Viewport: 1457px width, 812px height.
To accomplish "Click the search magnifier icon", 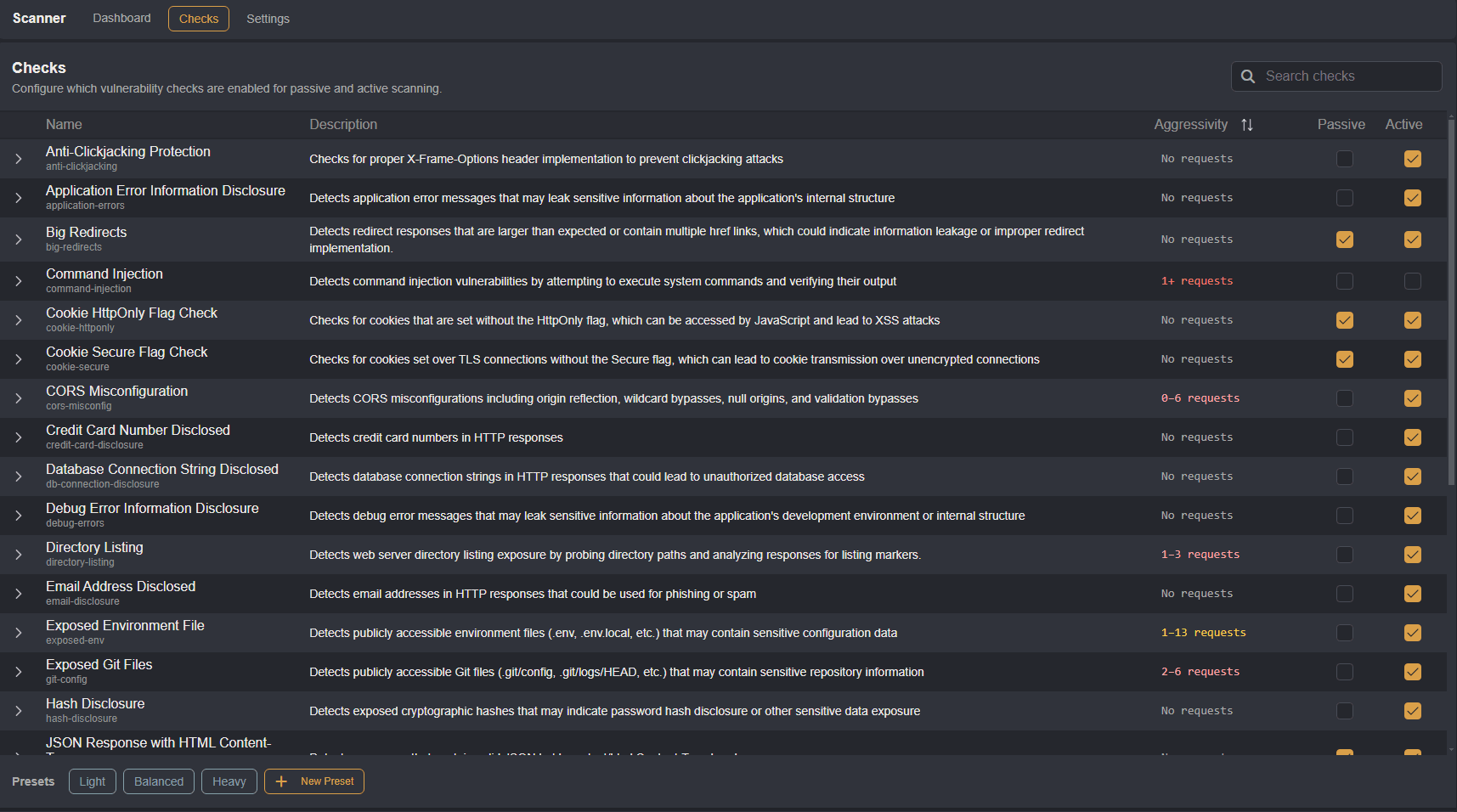I will coord(1247,76).
